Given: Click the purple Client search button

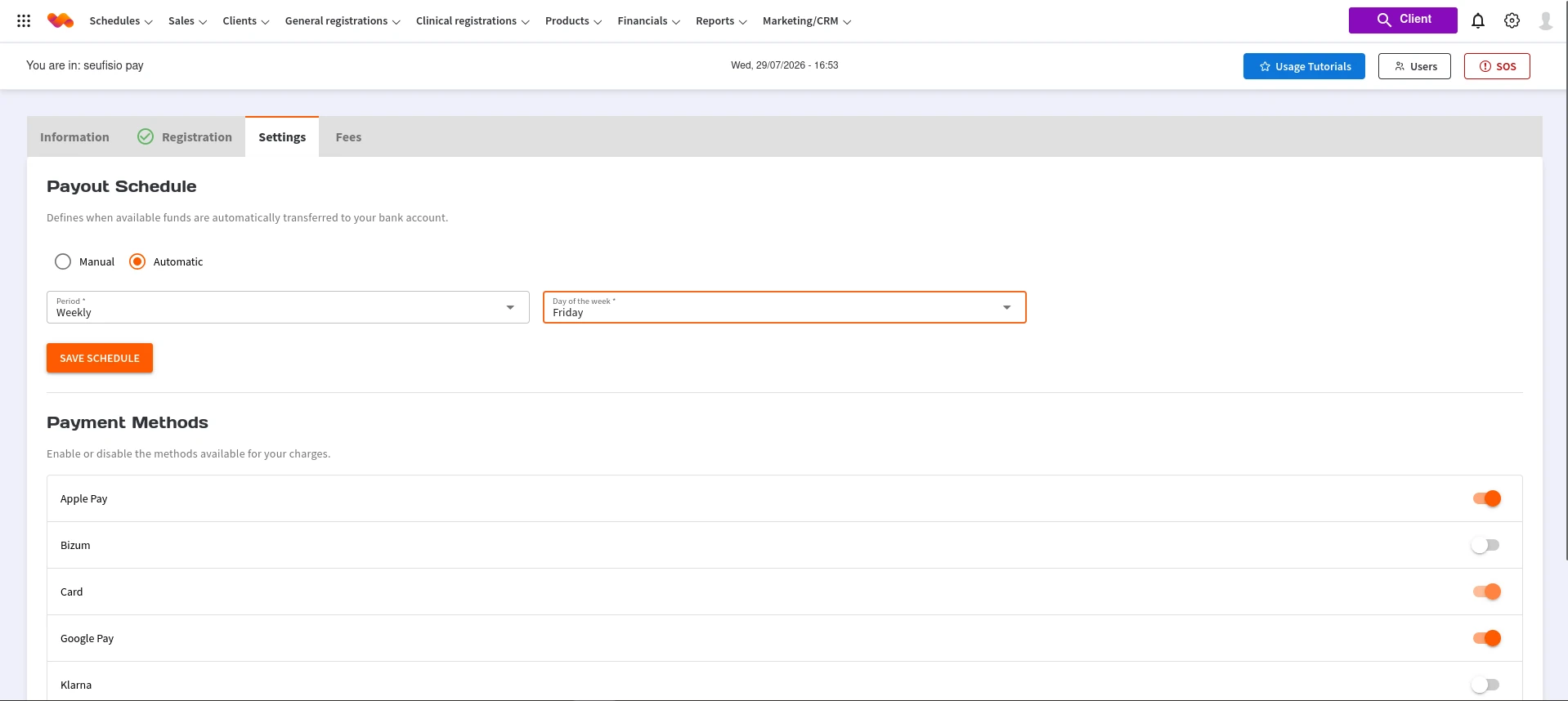Looking at the screenshot, I should point(1403,20).
